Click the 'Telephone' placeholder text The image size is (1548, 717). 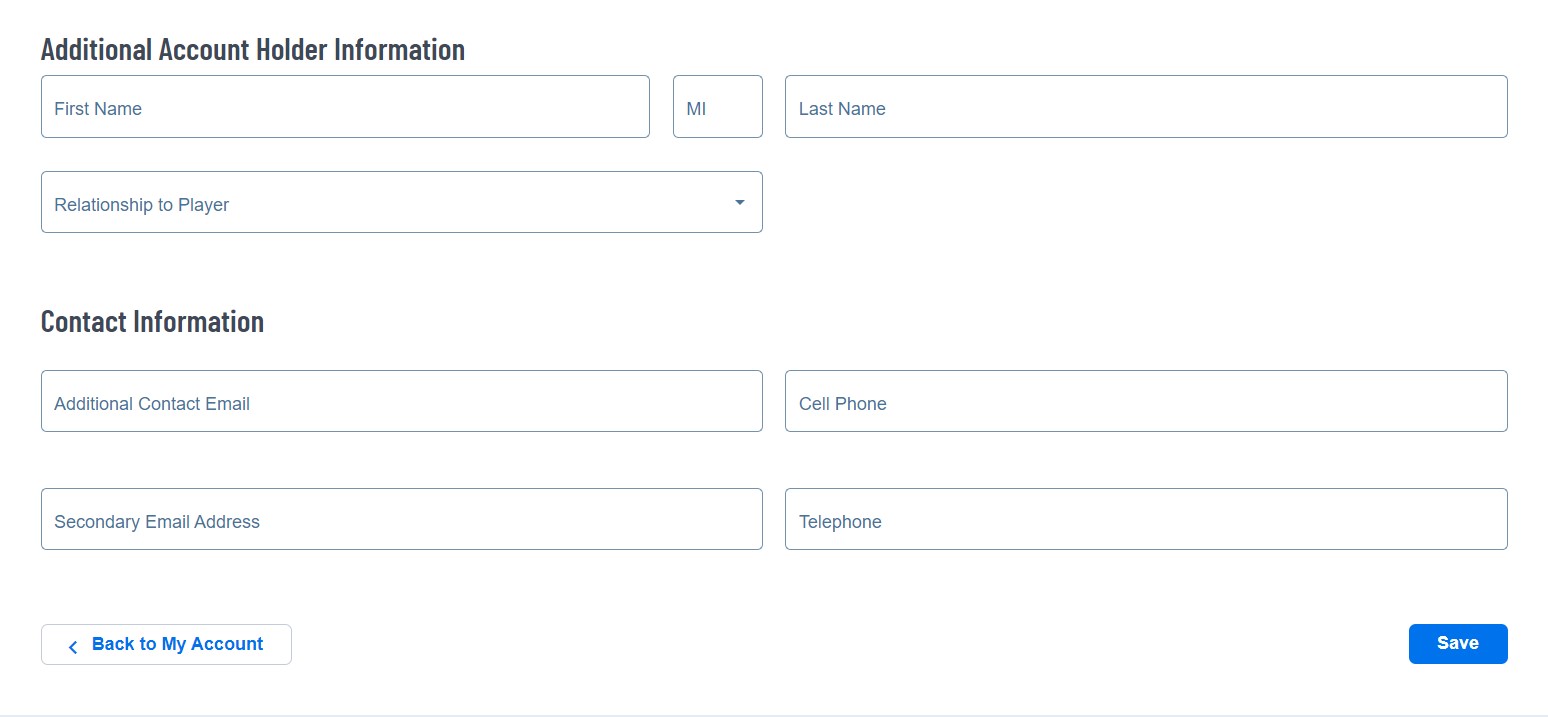(840, 522)
